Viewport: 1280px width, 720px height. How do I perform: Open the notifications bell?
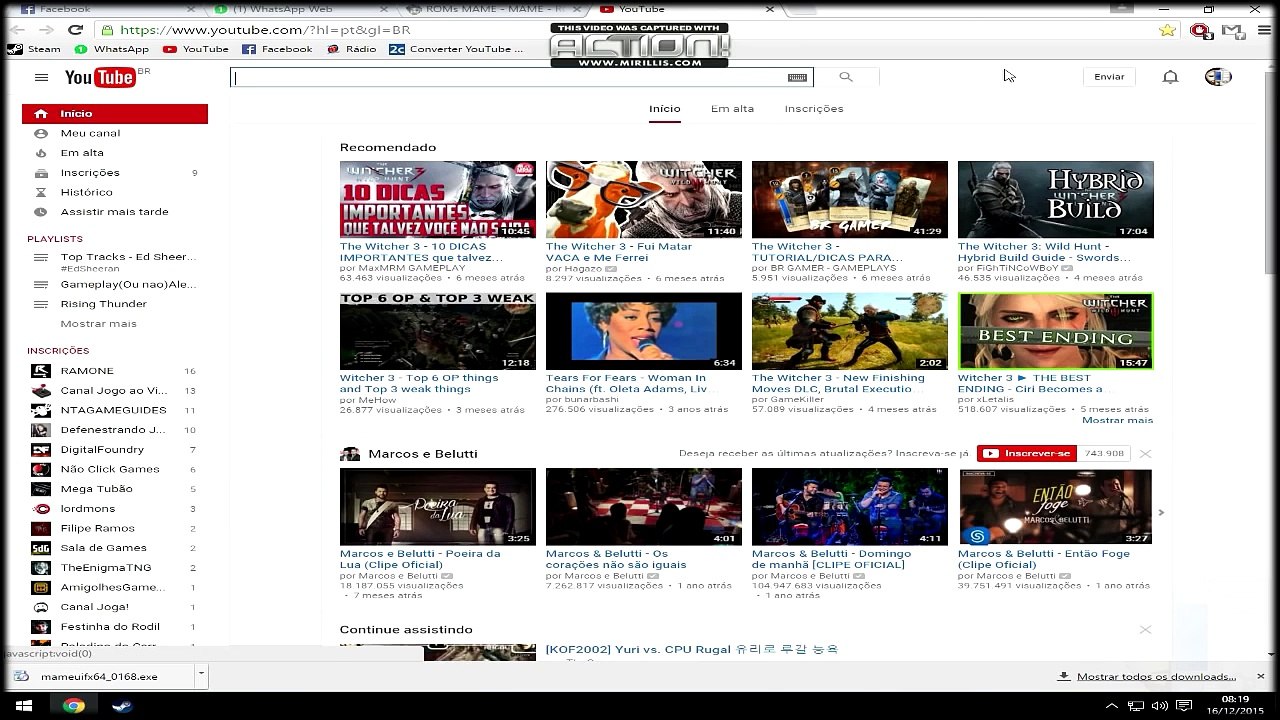click(x=1170, y=77)
